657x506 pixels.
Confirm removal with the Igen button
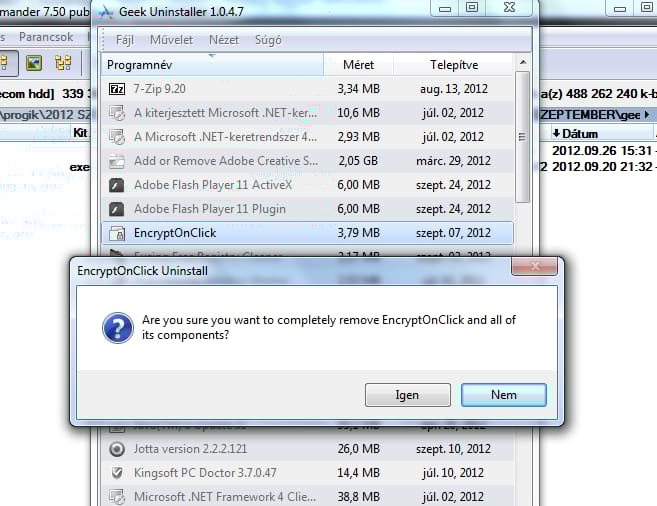tap(408, 395)
